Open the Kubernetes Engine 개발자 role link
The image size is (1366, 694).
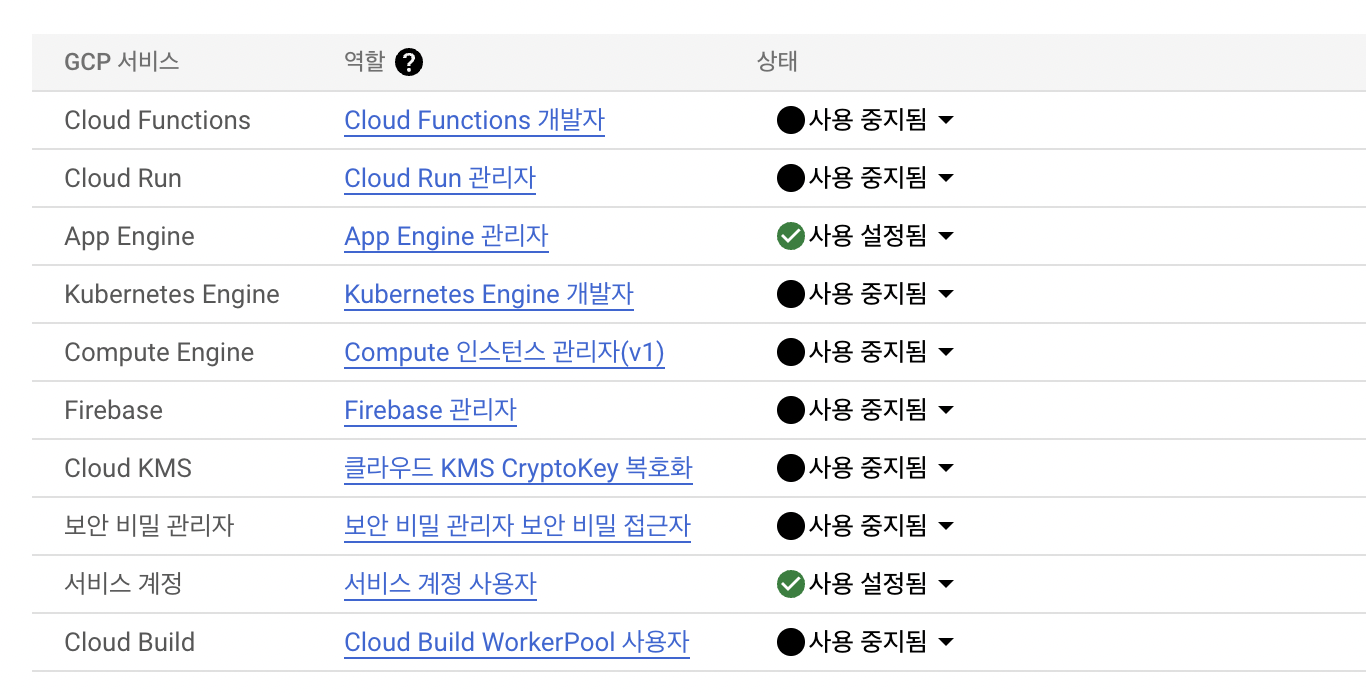pos(489,295)
